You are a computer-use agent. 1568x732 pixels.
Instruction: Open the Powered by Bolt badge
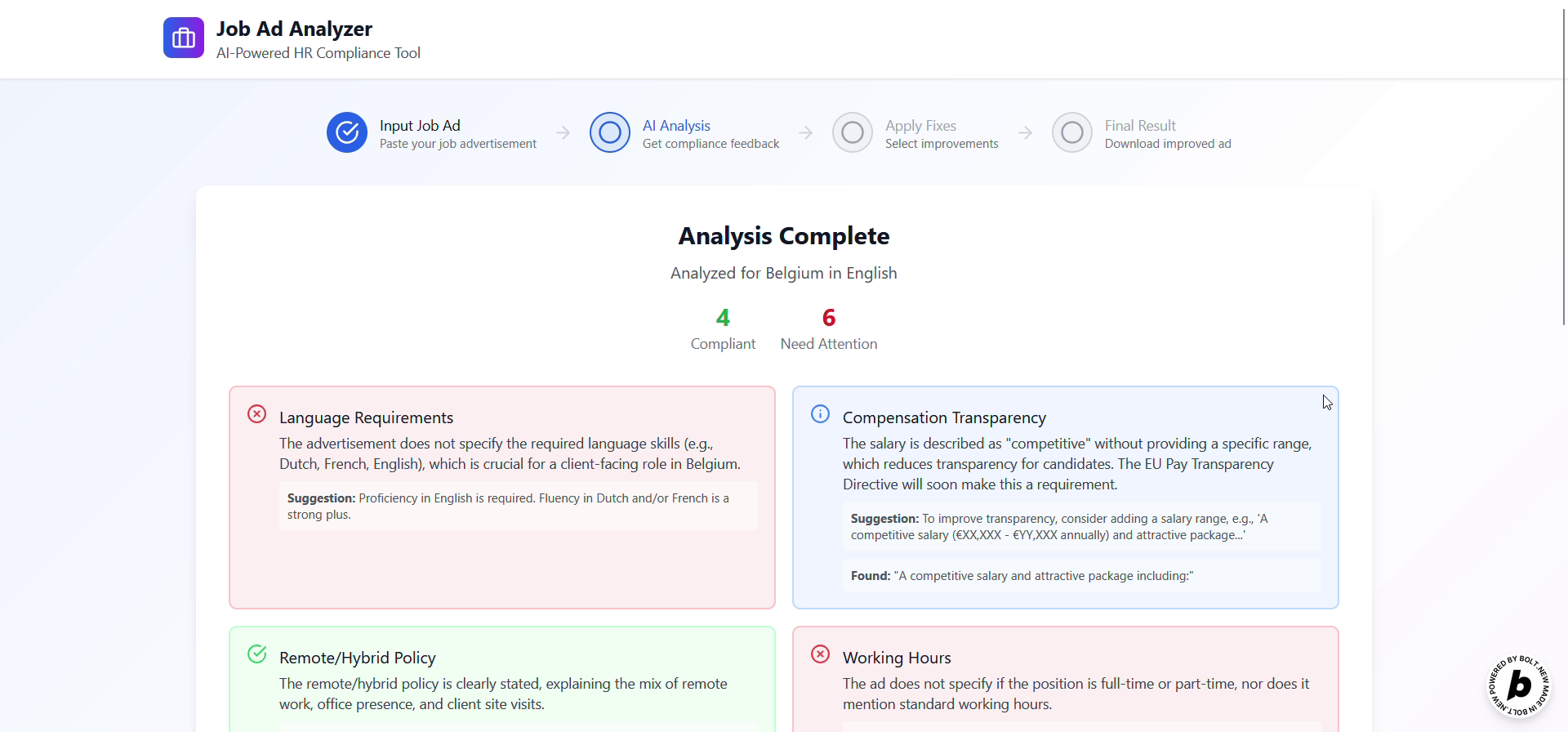(1519, 685)
